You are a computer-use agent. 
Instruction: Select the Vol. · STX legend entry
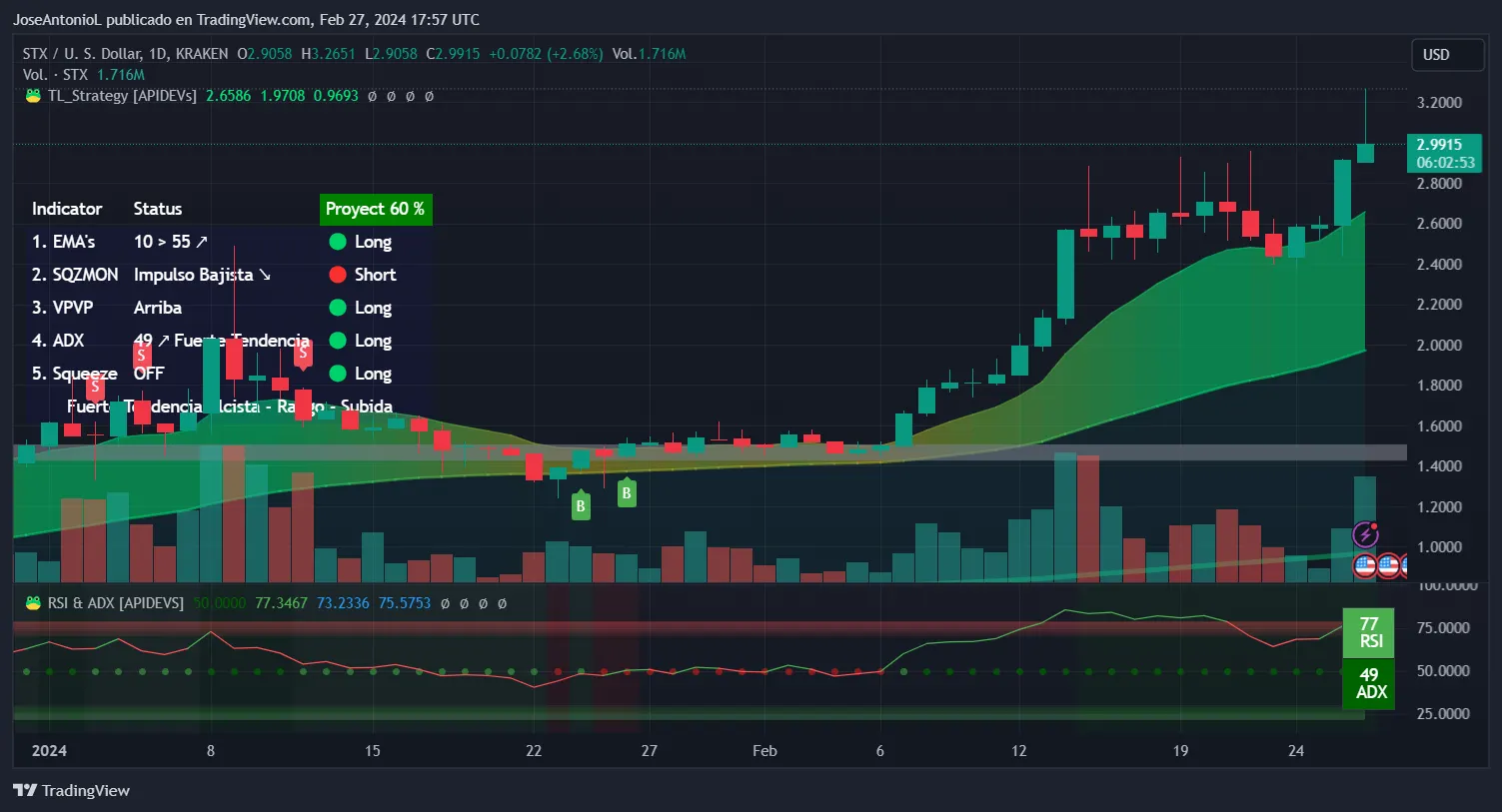click(x=56, y=75)
